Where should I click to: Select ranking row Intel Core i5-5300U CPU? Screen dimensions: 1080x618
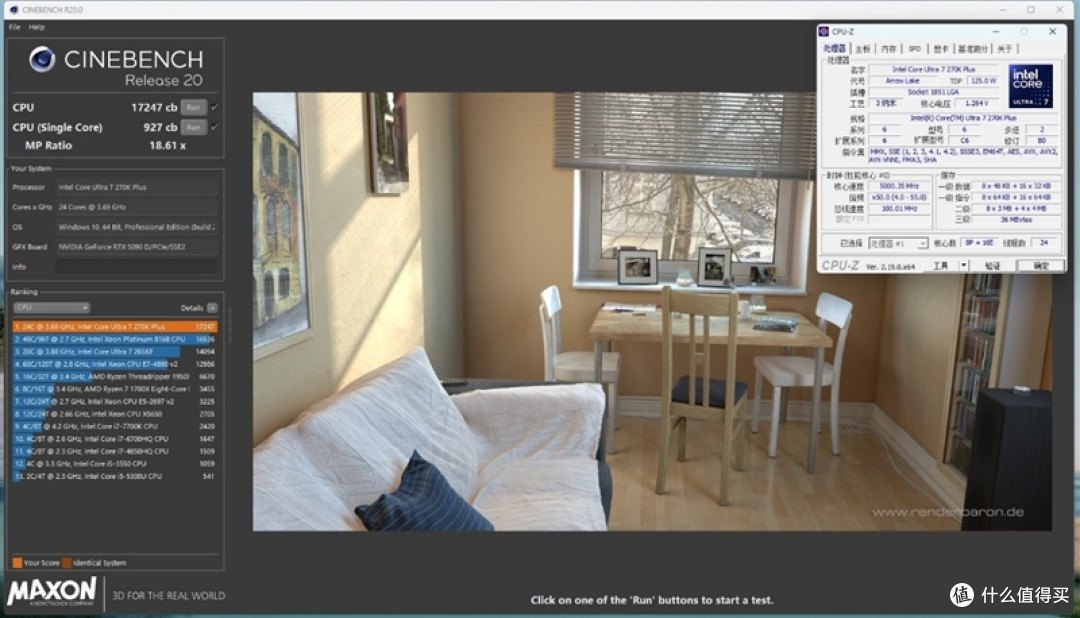[x=114, y=475]
